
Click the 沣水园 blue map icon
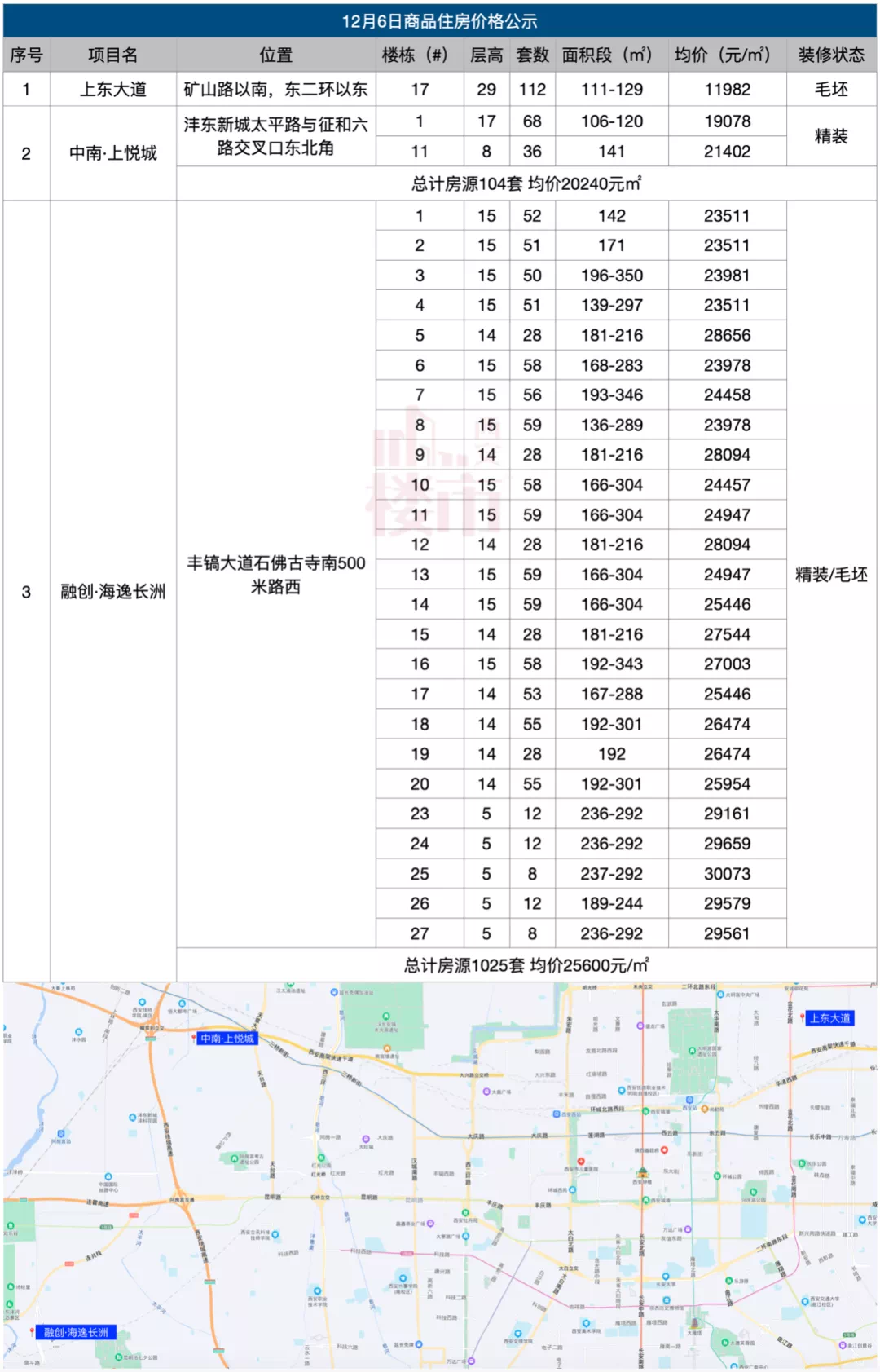[78, 1031]
